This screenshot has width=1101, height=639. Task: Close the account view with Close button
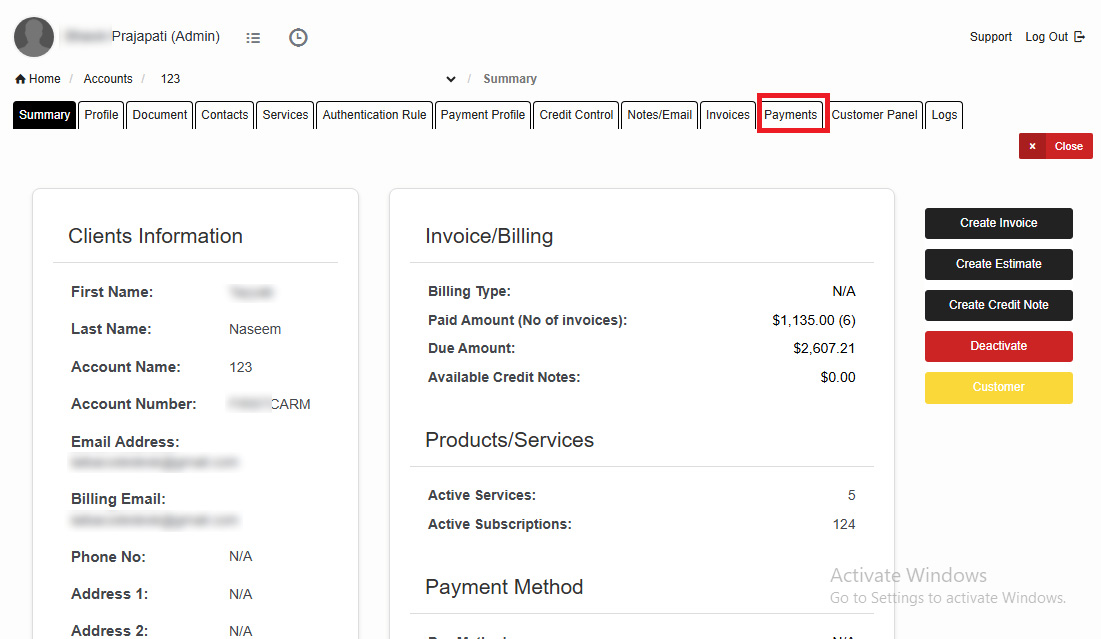pos(1056,146)
